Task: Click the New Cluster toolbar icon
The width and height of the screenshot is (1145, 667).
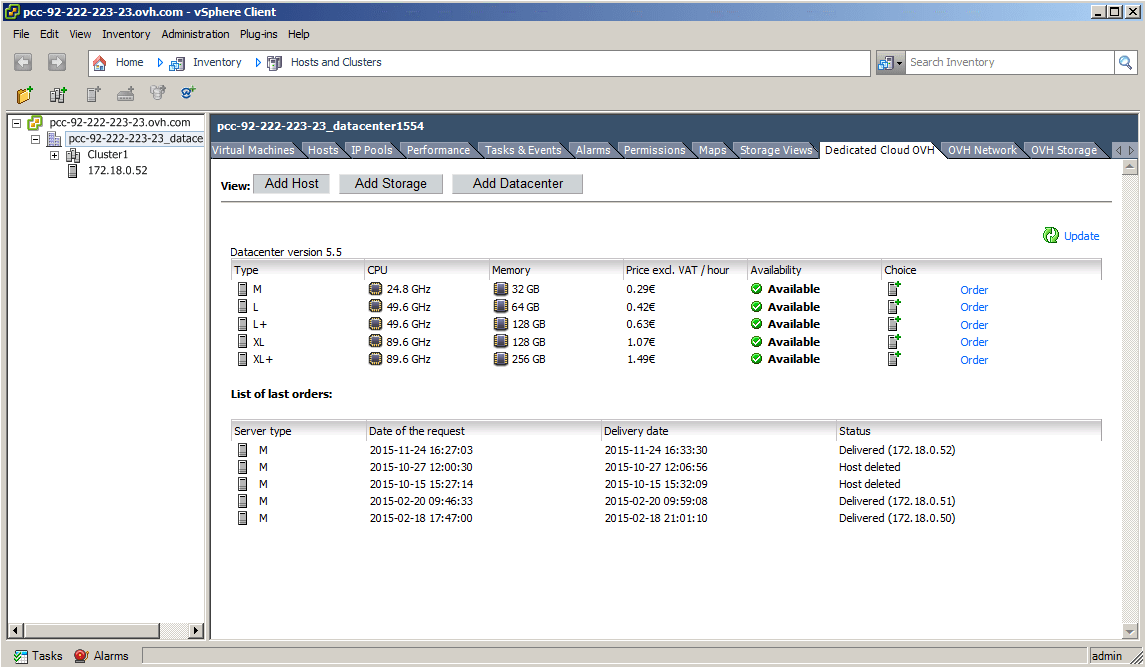Action: [x=58, y=94]
